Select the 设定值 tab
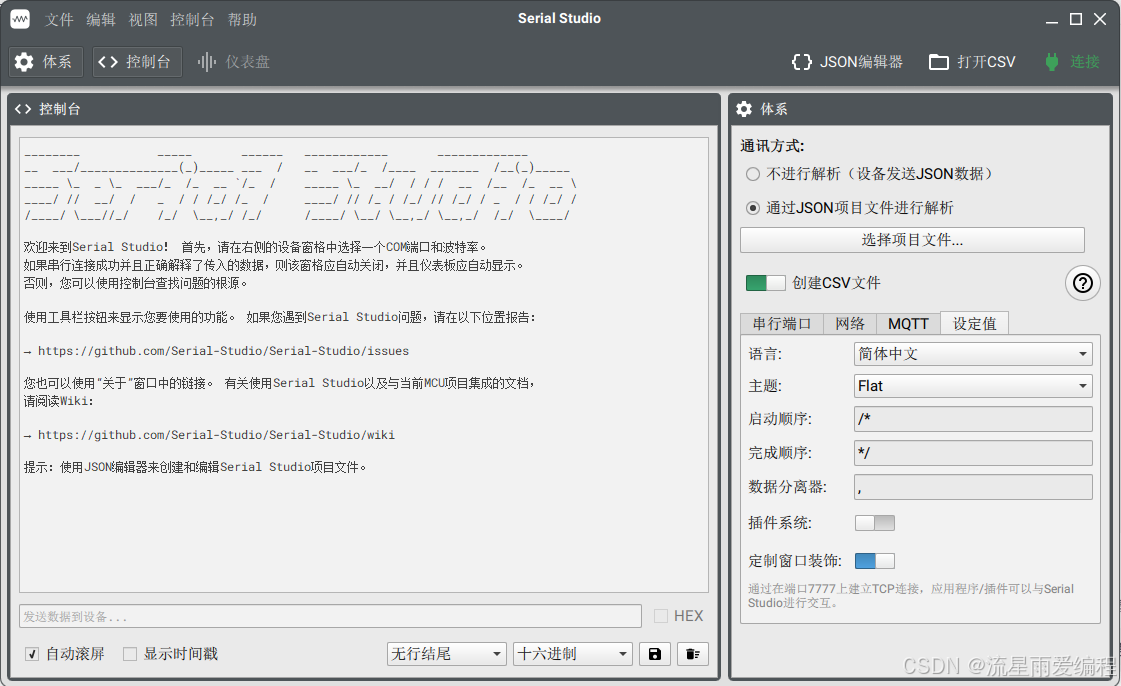The image size is (1121, 686). click(974, 324)
